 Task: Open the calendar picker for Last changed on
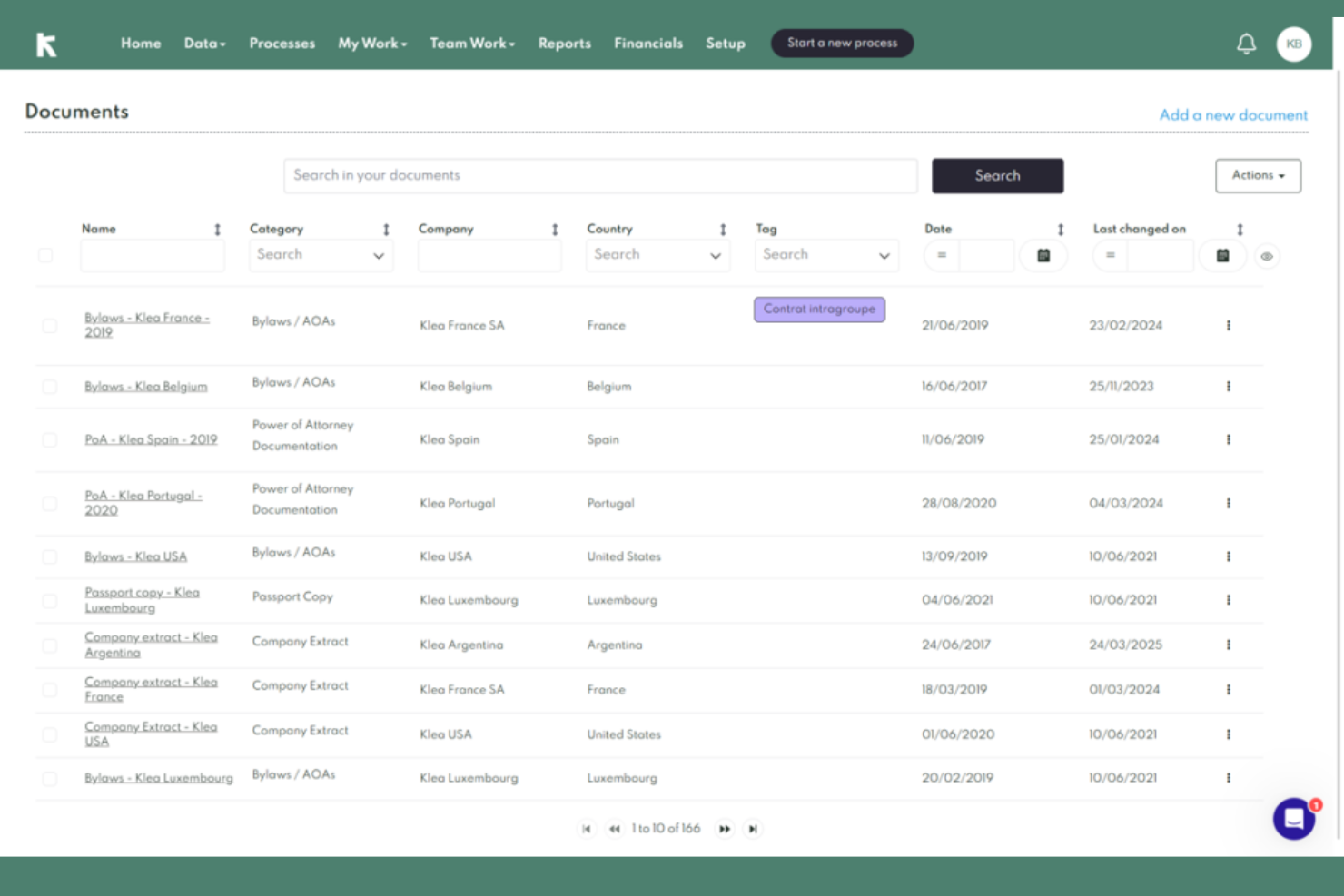[x=1222, y=255]
